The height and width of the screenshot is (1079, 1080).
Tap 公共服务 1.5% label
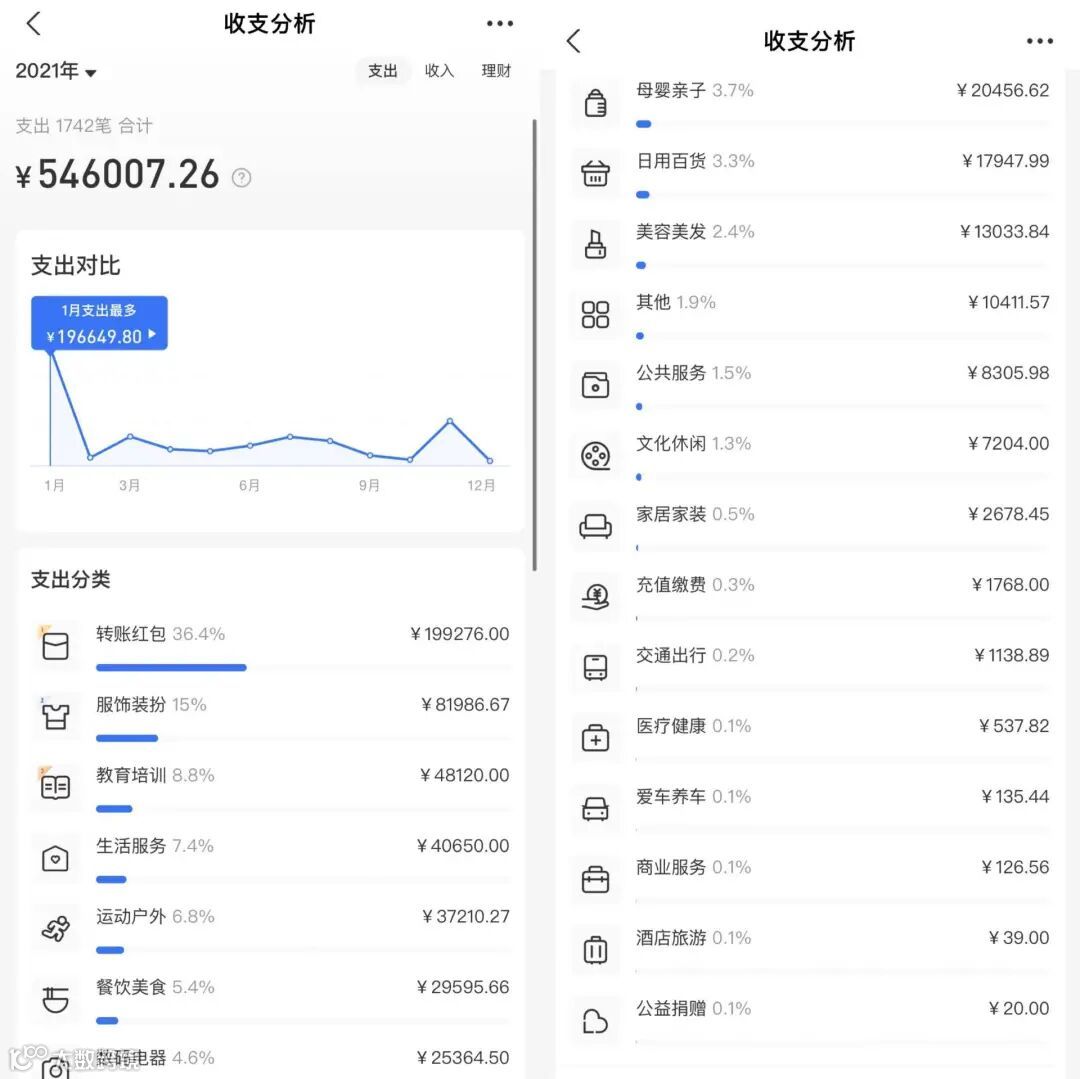(x=693, y=373)
